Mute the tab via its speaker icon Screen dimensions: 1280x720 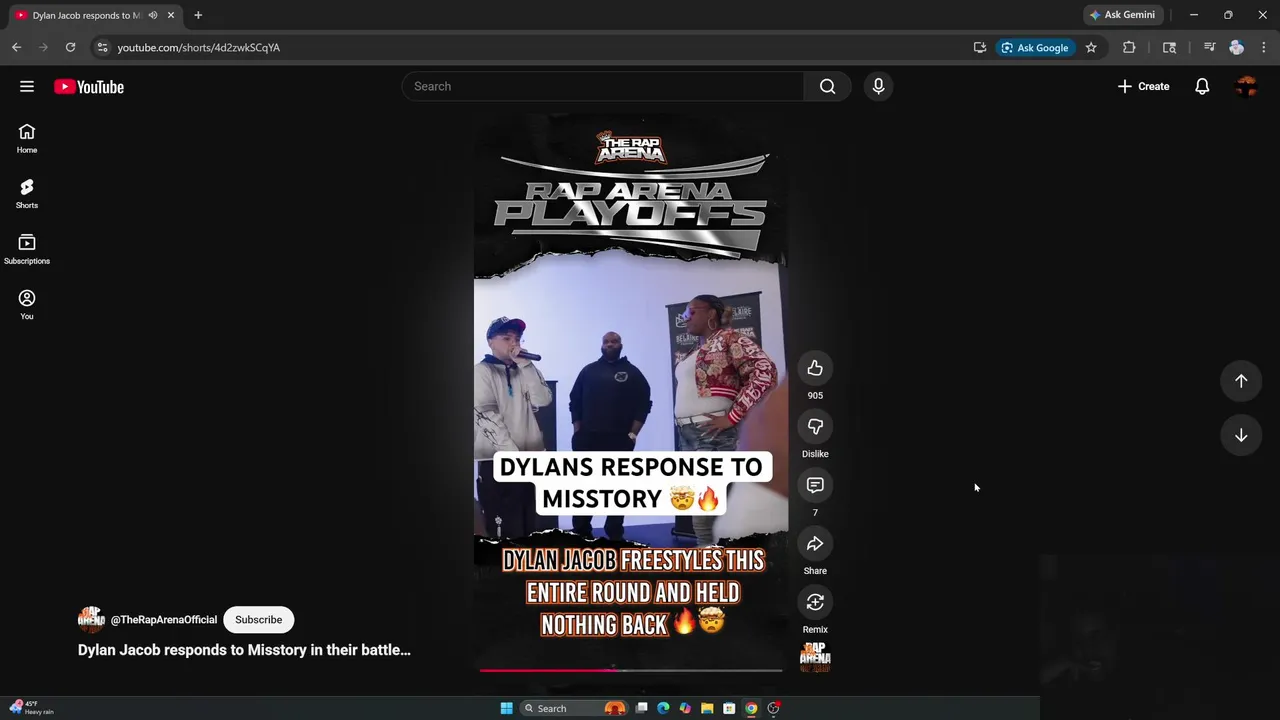153,15
